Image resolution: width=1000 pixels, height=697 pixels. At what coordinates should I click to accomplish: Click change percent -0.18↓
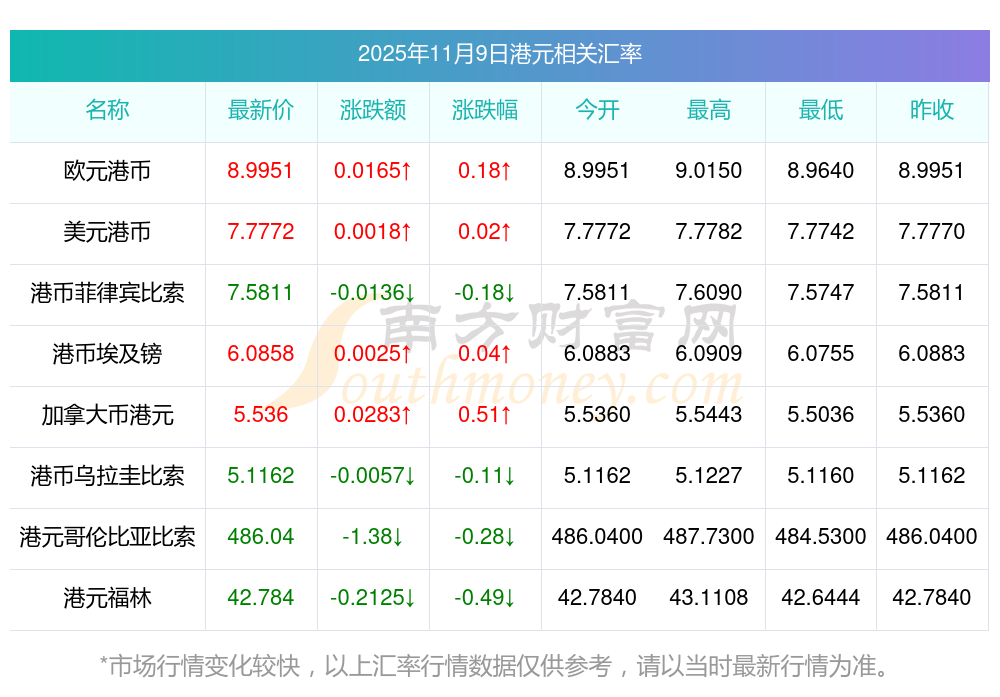485,293
